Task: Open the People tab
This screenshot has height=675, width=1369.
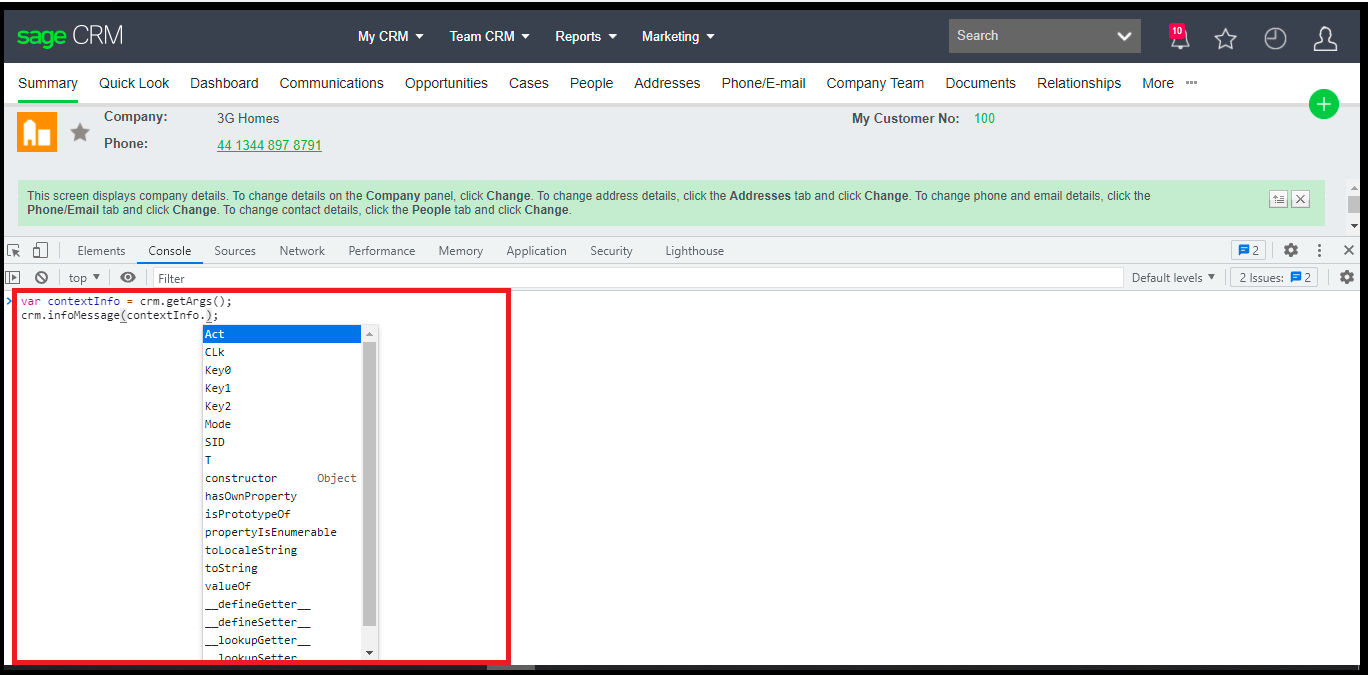Action: [x=591, y=83]
